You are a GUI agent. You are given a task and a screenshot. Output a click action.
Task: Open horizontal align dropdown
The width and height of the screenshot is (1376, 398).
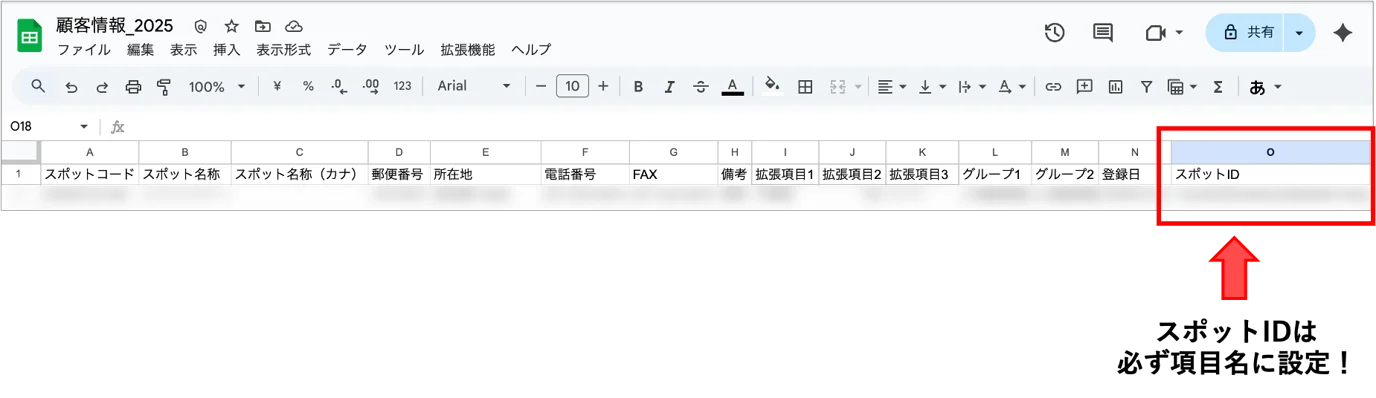click(x=891, y=87)
